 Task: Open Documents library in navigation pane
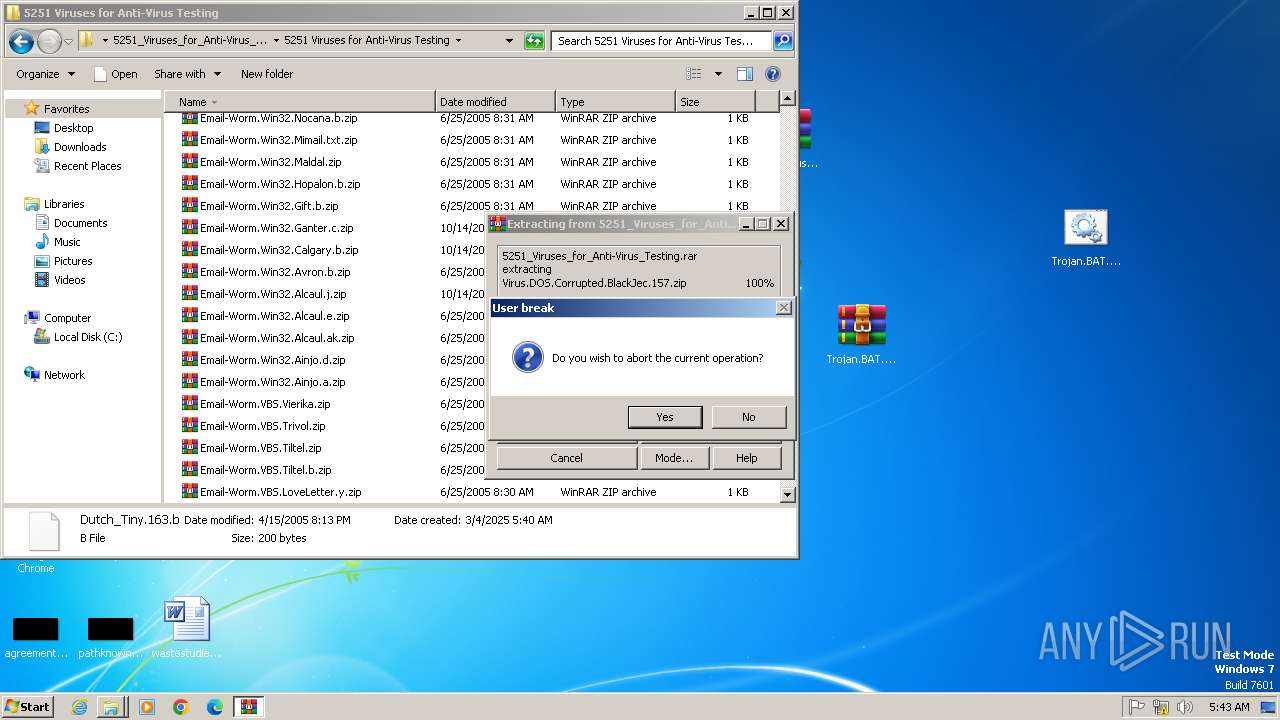(80, 223)
